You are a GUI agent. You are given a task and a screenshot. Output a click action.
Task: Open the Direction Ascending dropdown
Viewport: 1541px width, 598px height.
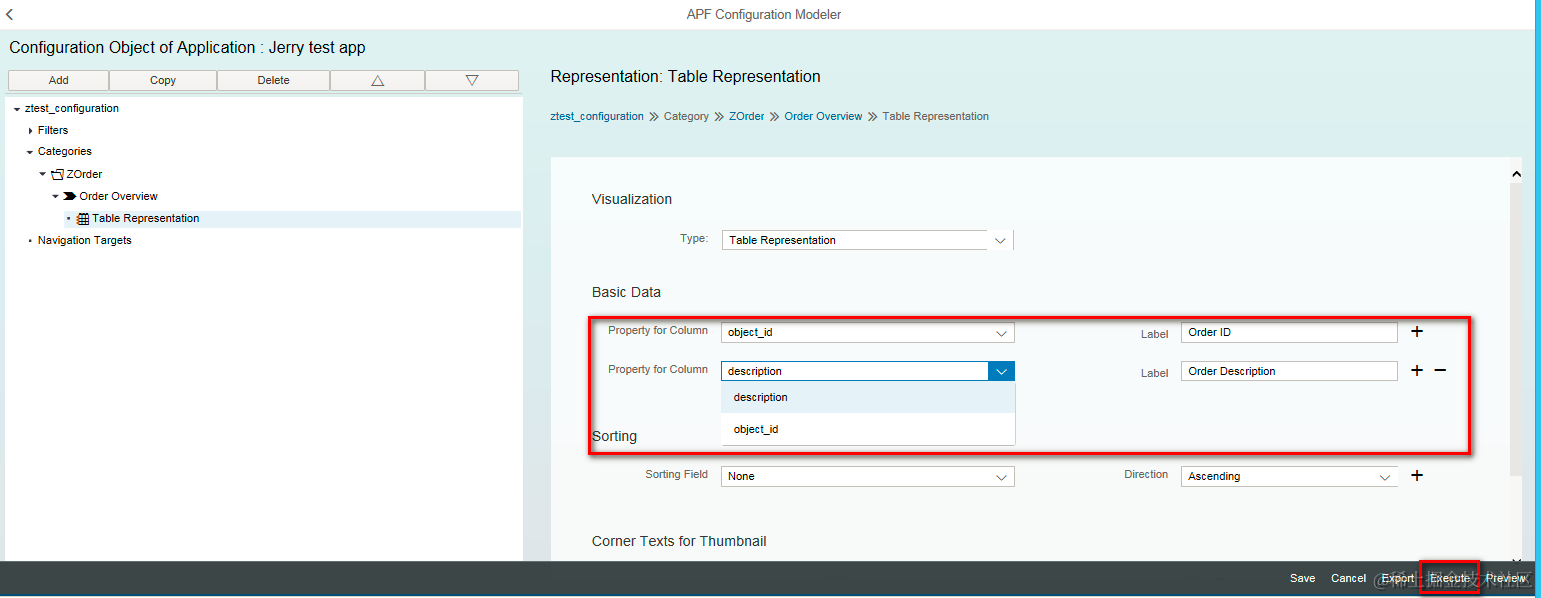pos(1385,477)
